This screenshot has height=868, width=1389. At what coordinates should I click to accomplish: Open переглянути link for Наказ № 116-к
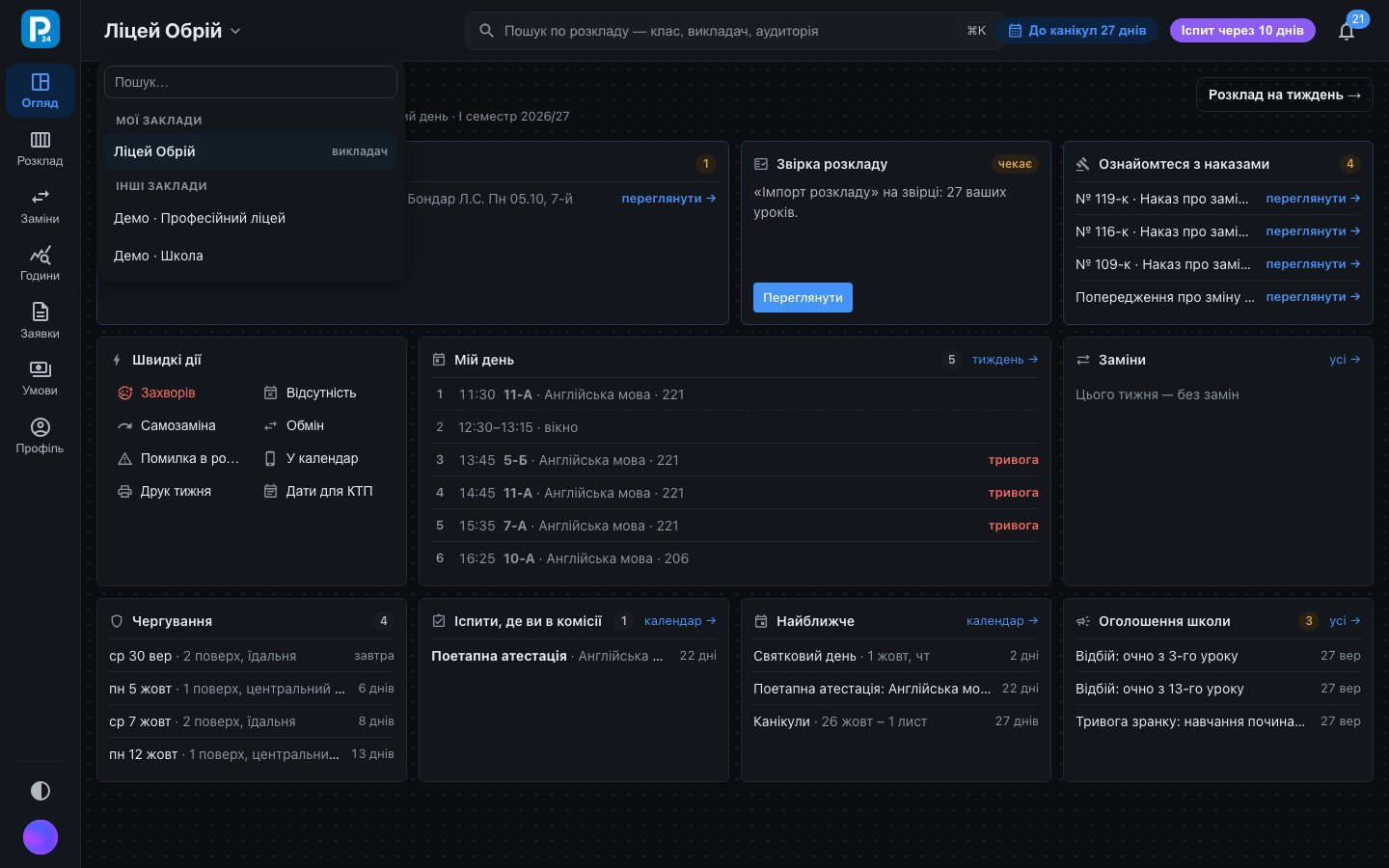click(x=1313, y=231)
